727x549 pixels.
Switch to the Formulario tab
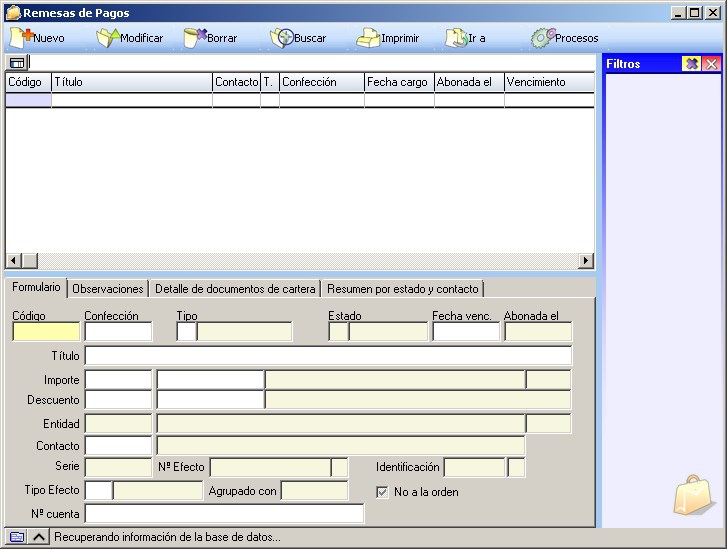(x=36, y=287)
